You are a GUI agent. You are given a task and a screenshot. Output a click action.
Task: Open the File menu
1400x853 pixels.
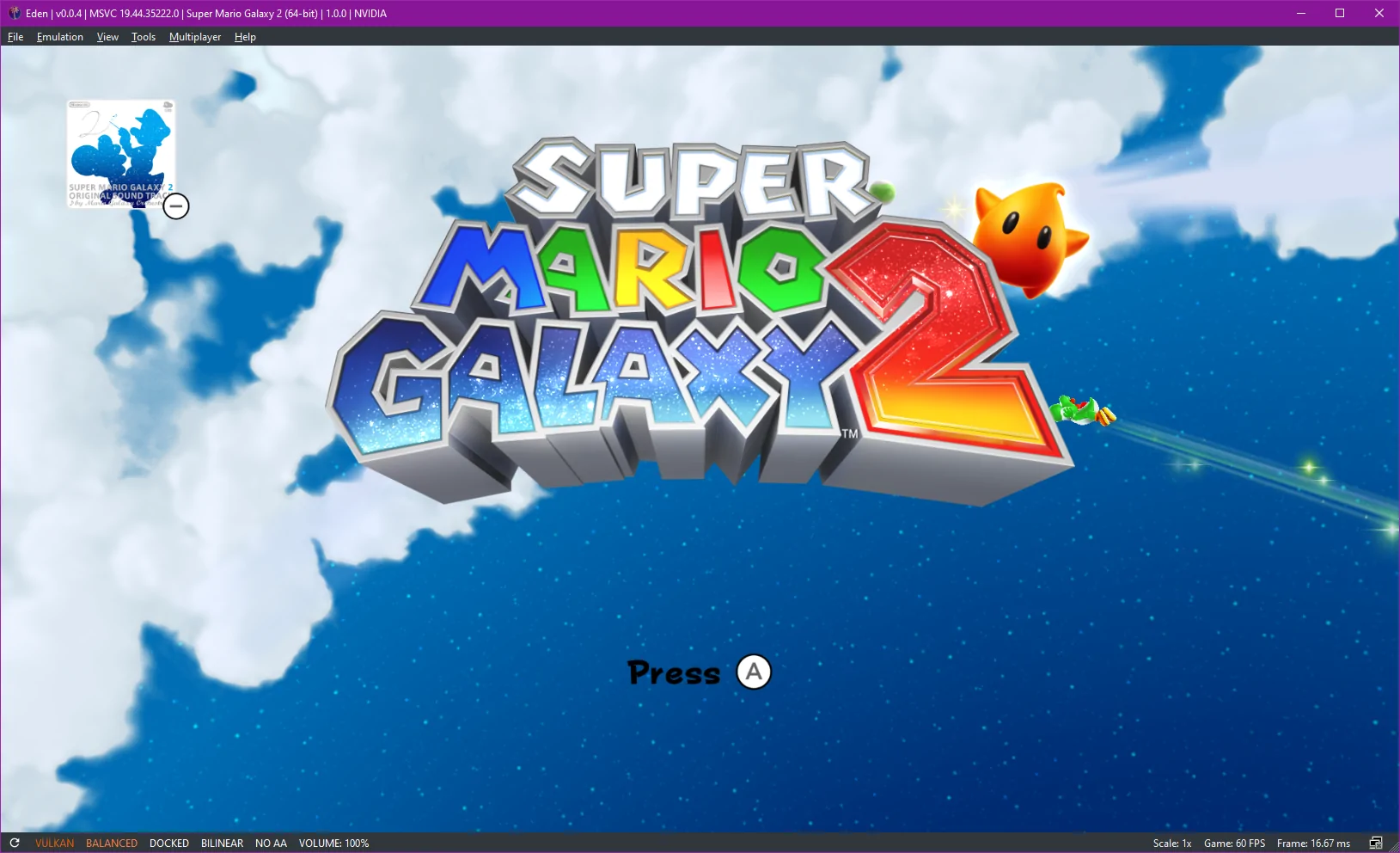coord(15,37)
